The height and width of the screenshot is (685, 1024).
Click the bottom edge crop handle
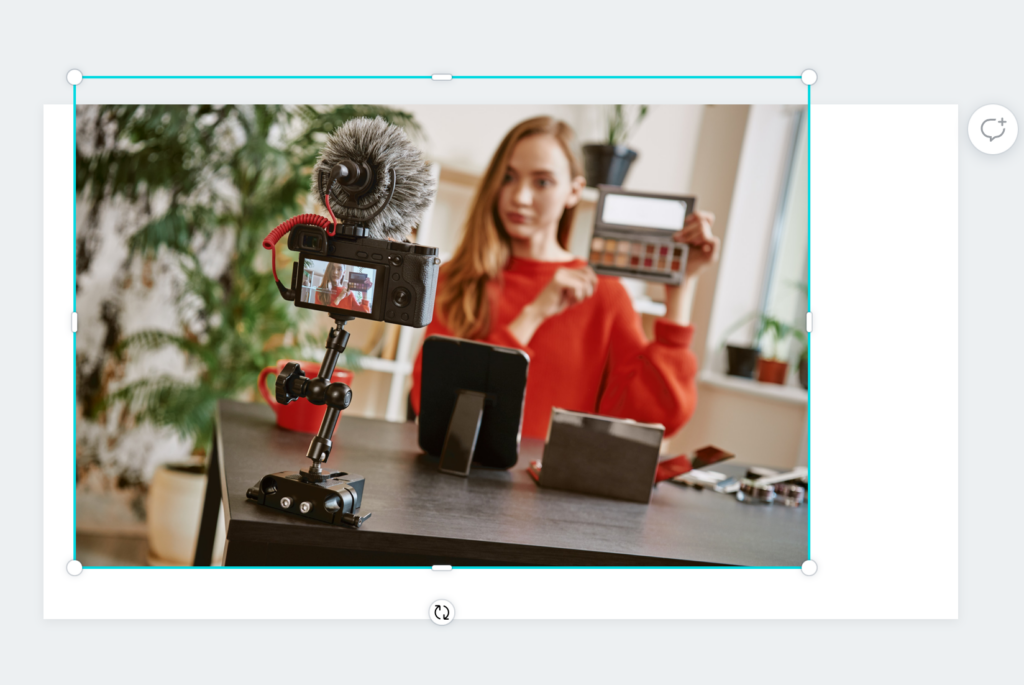point(442,567)
